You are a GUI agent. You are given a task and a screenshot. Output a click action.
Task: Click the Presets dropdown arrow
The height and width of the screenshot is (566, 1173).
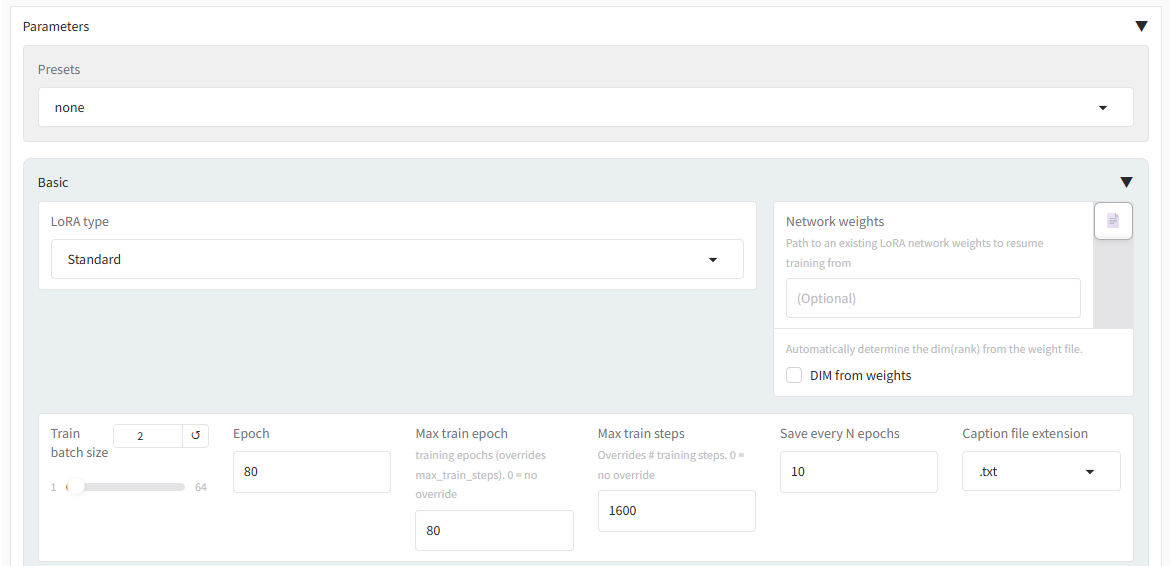click(1103, 108)
